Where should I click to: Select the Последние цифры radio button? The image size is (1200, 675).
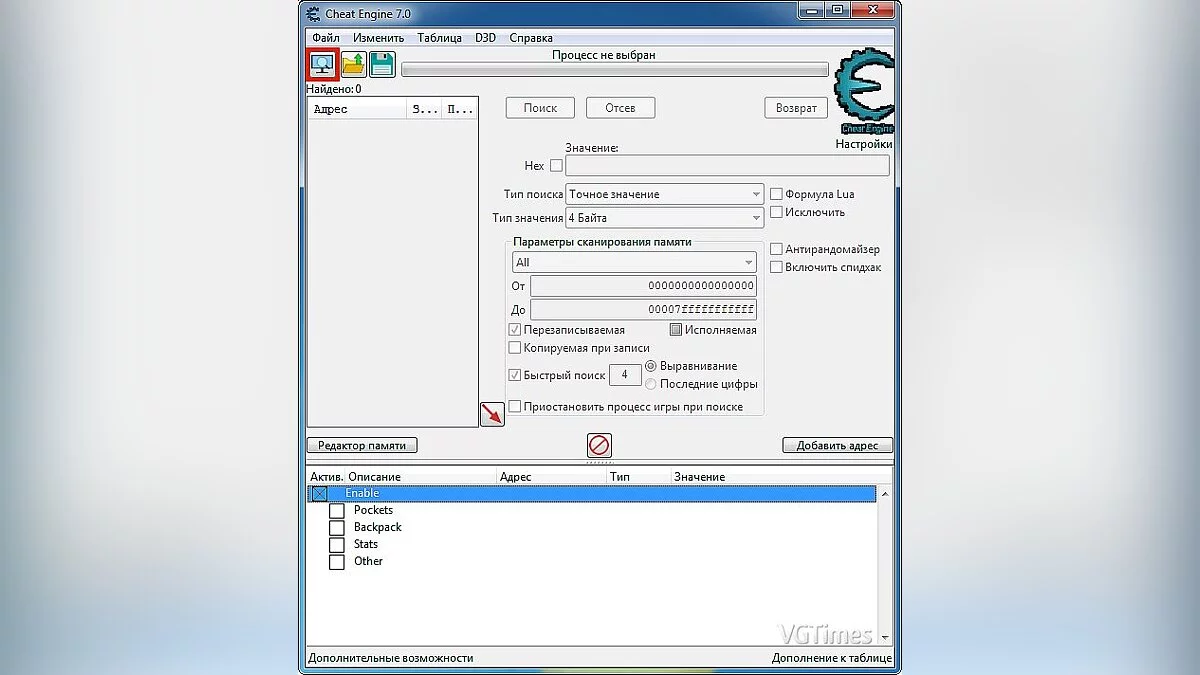coord(651,383)
